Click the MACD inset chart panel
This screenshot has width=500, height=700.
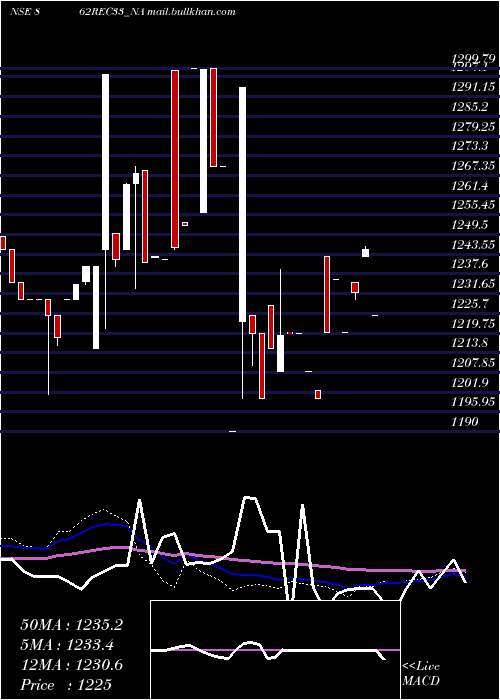[275, 650]
